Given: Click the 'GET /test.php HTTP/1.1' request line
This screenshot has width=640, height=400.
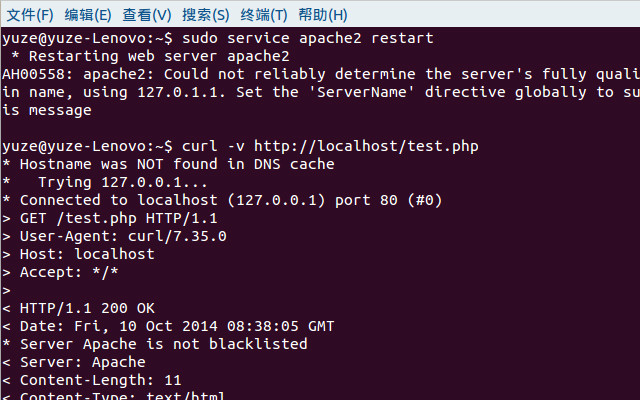Looking at the screenshot, I should [110, 218].
